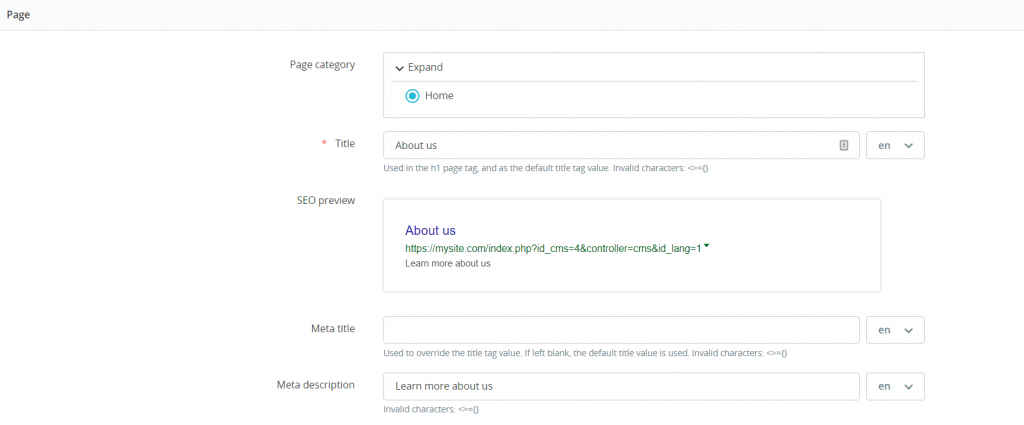This screenshot has height=425, width=1024.
Task: Click the empty Meta title field
Action: coord(621,330)
